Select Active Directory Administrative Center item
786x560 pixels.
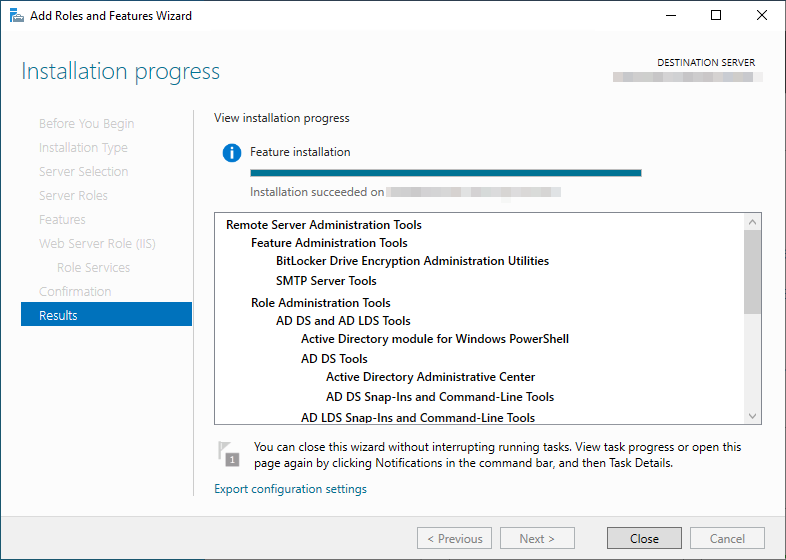(x=430, y=377)
